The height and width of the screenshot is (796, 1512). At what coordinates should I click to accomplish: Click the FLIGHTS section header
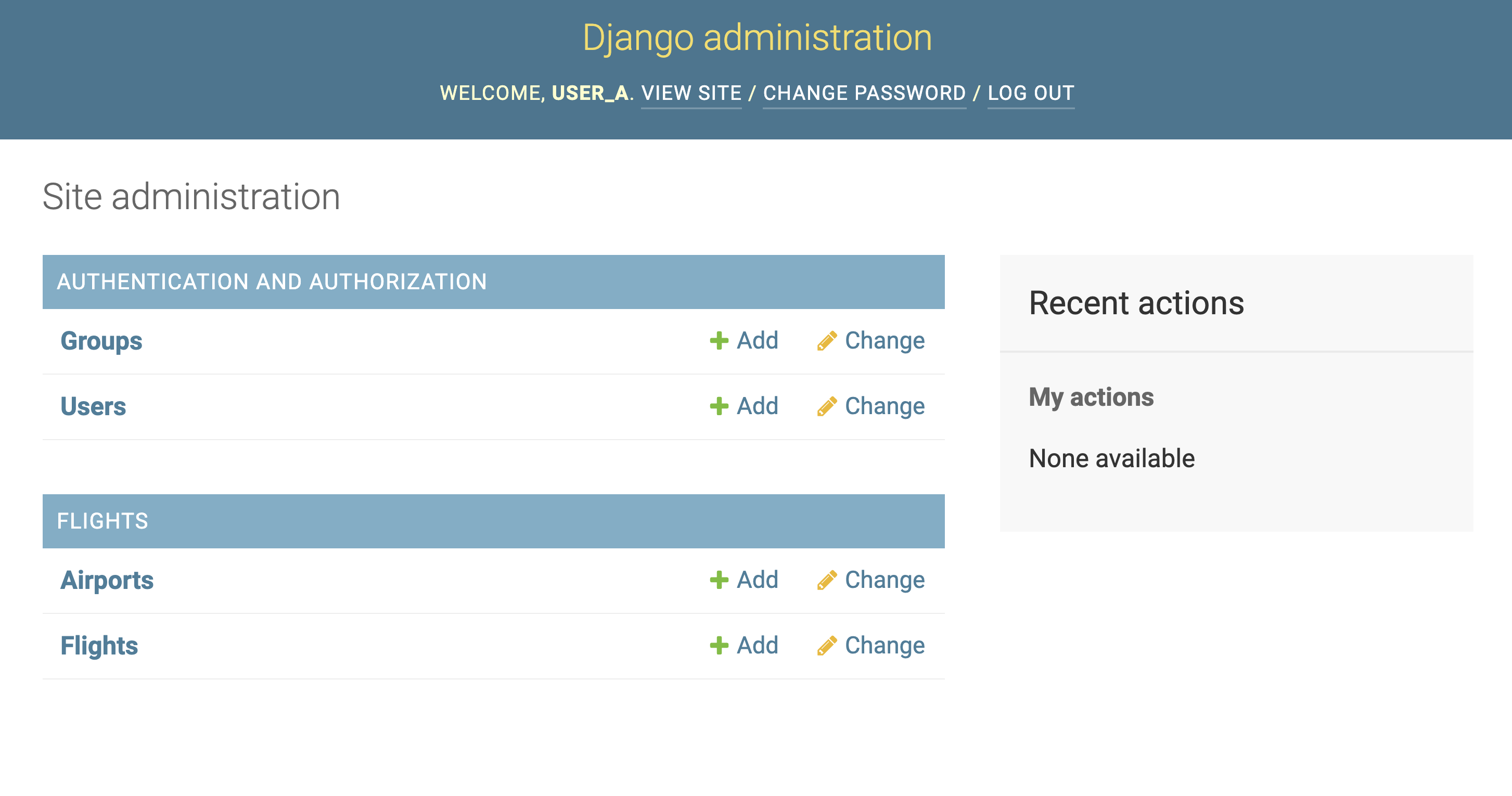click(102, 521)
